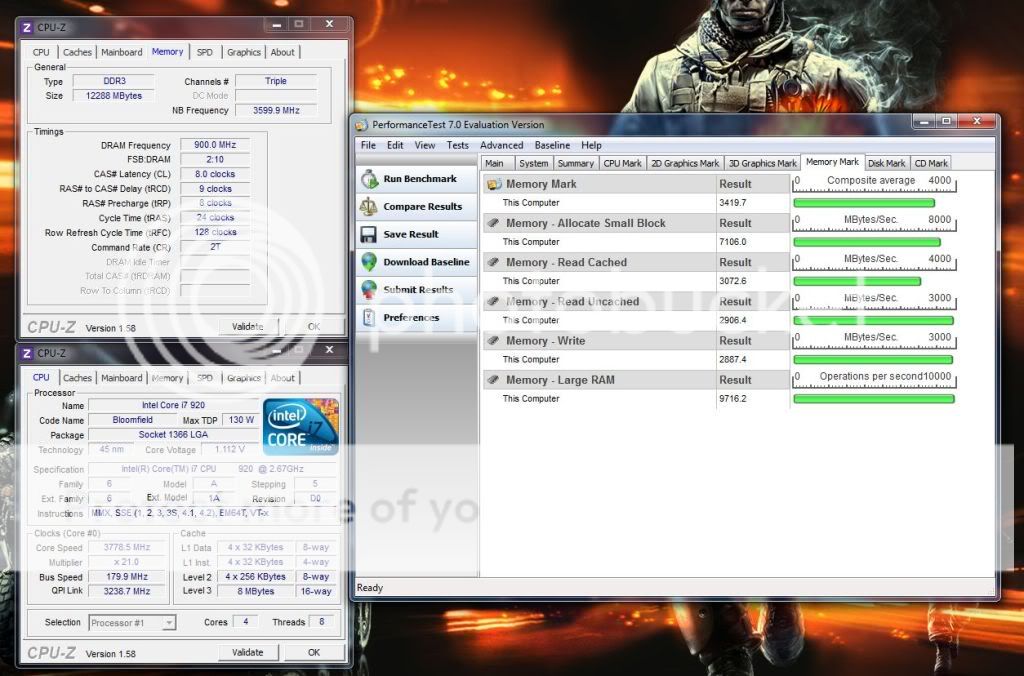
Task: Click the DRAM Frequency 900.0 MHz field
Action: click(215, 145)
